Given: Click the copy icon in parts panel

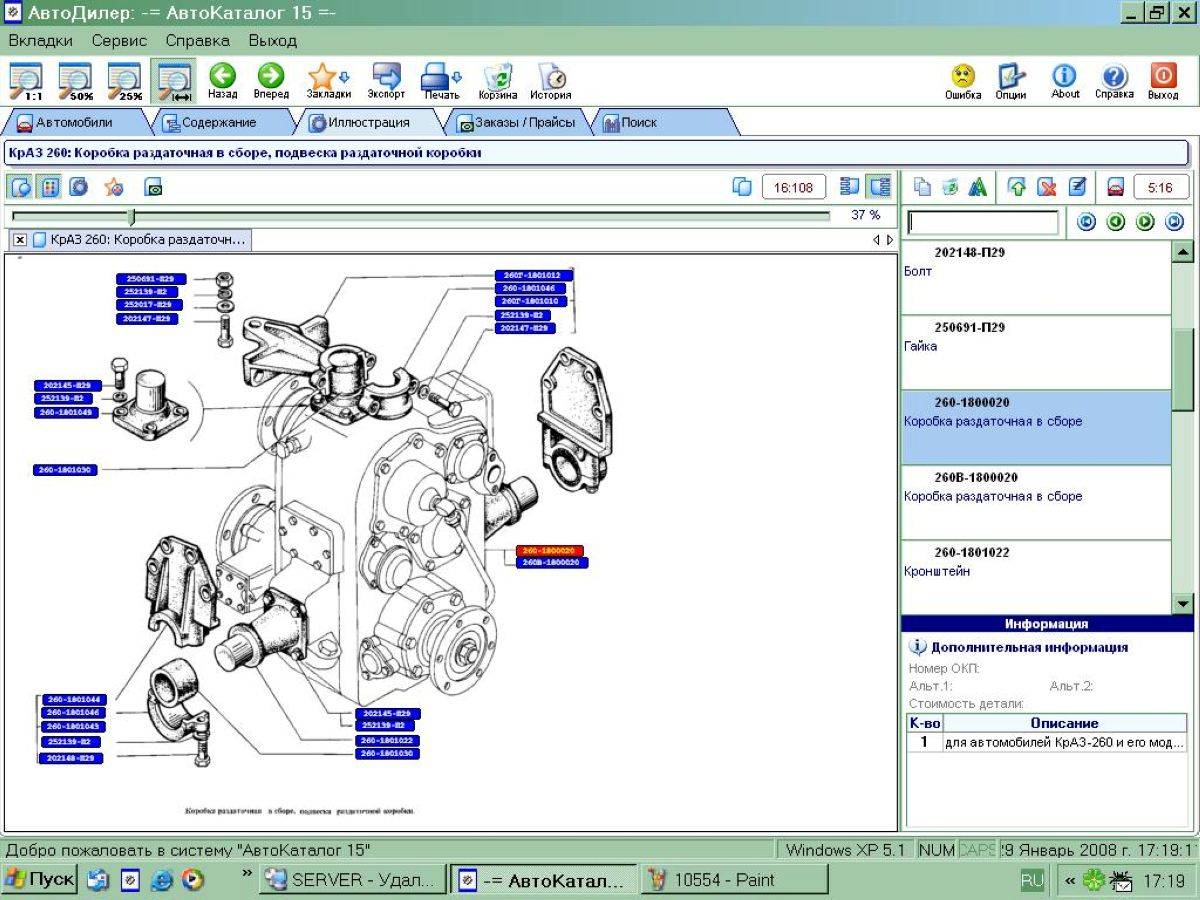Looking at the screenshot, I should pos(922,186).
